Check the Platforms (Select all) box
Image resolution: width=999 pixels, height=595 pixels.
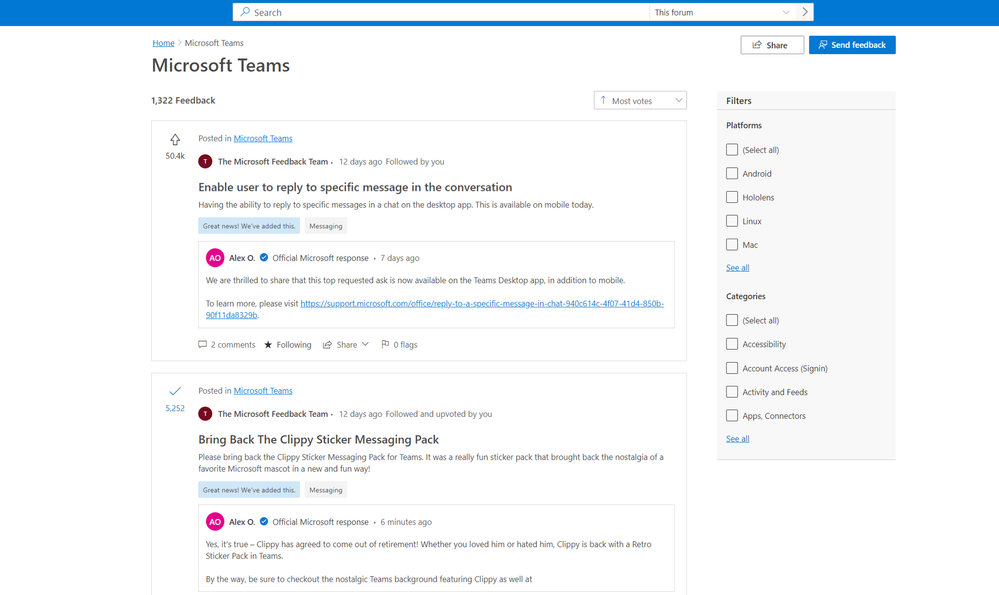click(732, 150)
